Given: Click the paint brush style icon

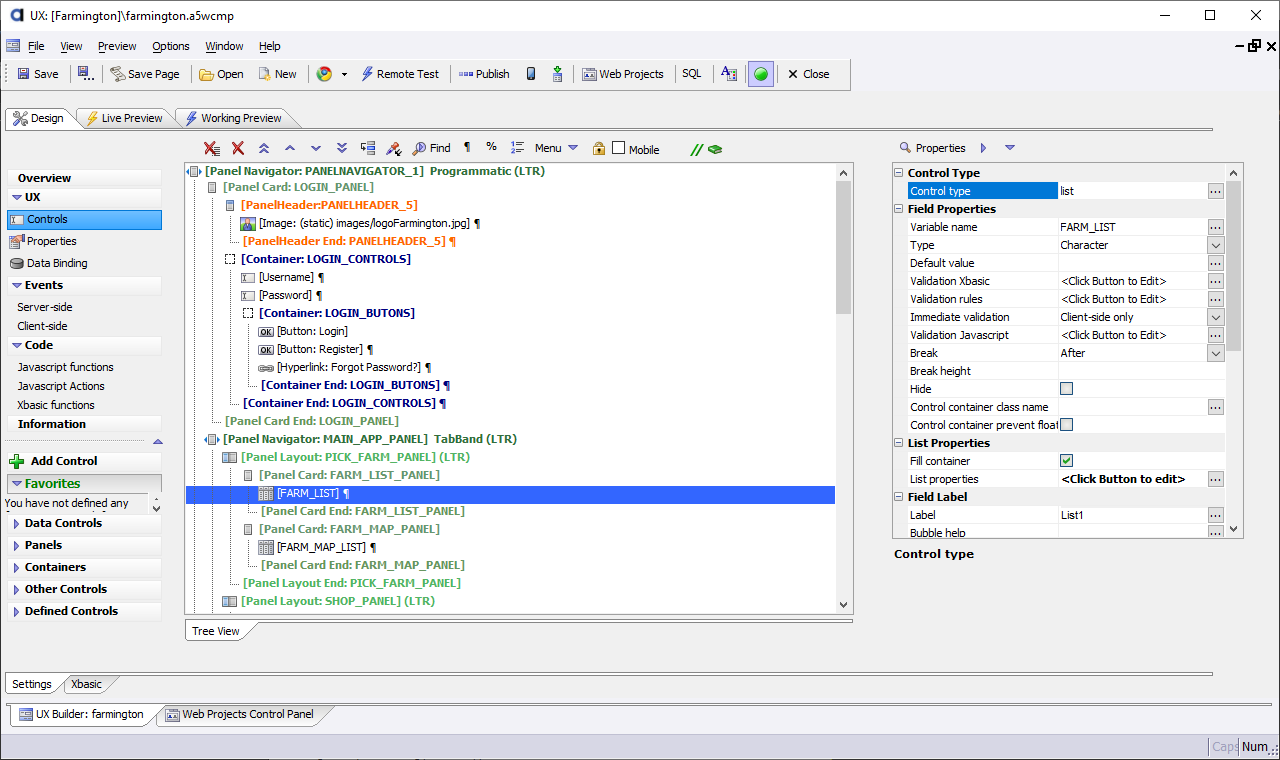Looking at the screenshot, I should point(394,148).
